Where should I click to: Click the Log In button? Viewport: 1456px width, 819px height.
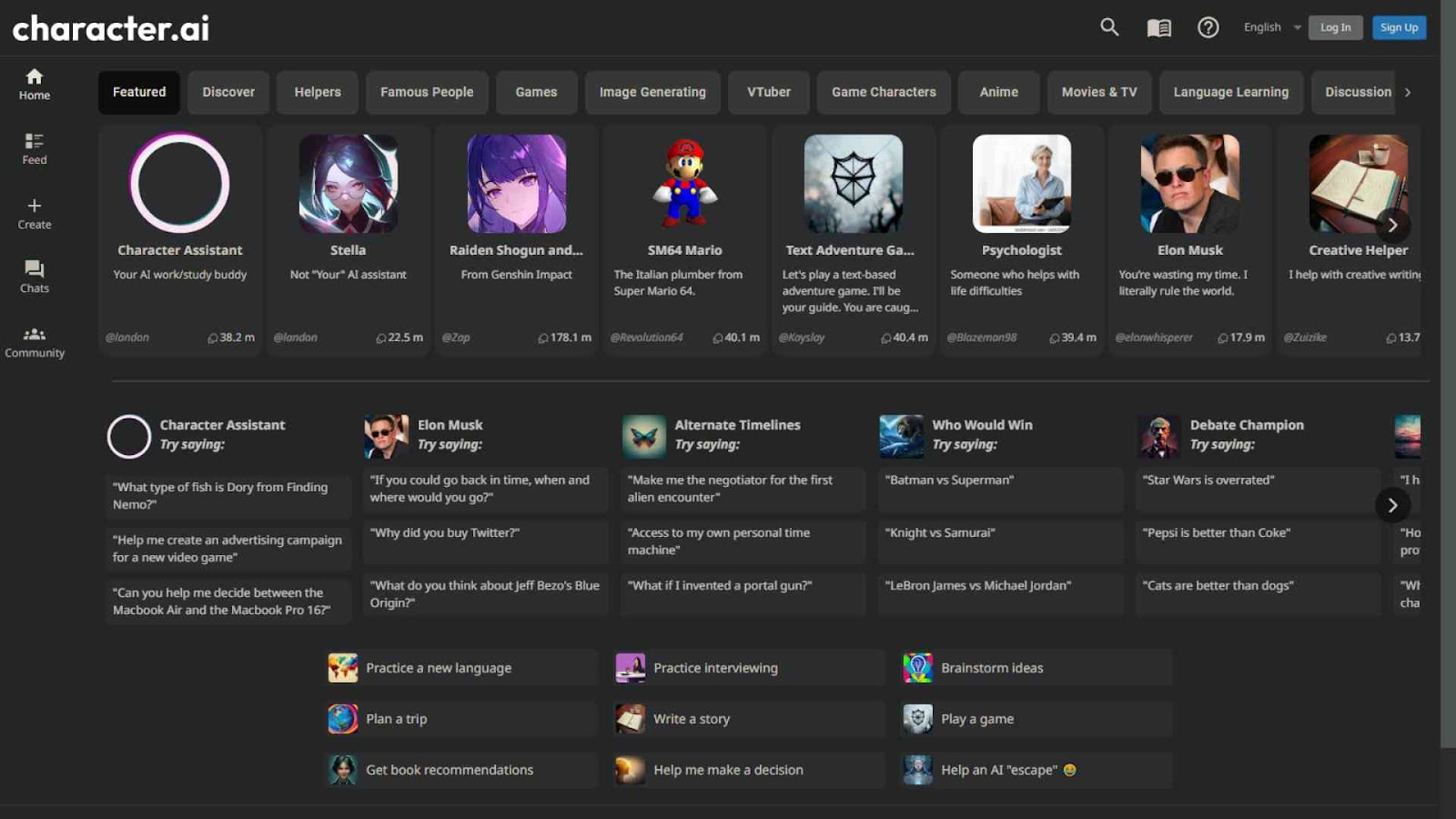(1336, 27)
